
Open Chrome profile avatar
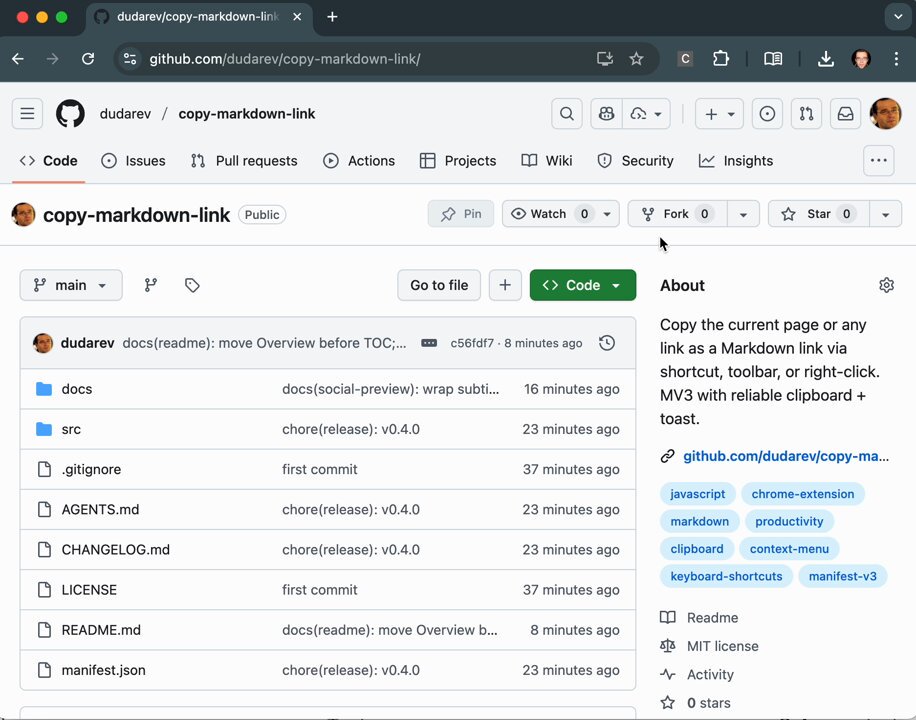pos(861,59)
